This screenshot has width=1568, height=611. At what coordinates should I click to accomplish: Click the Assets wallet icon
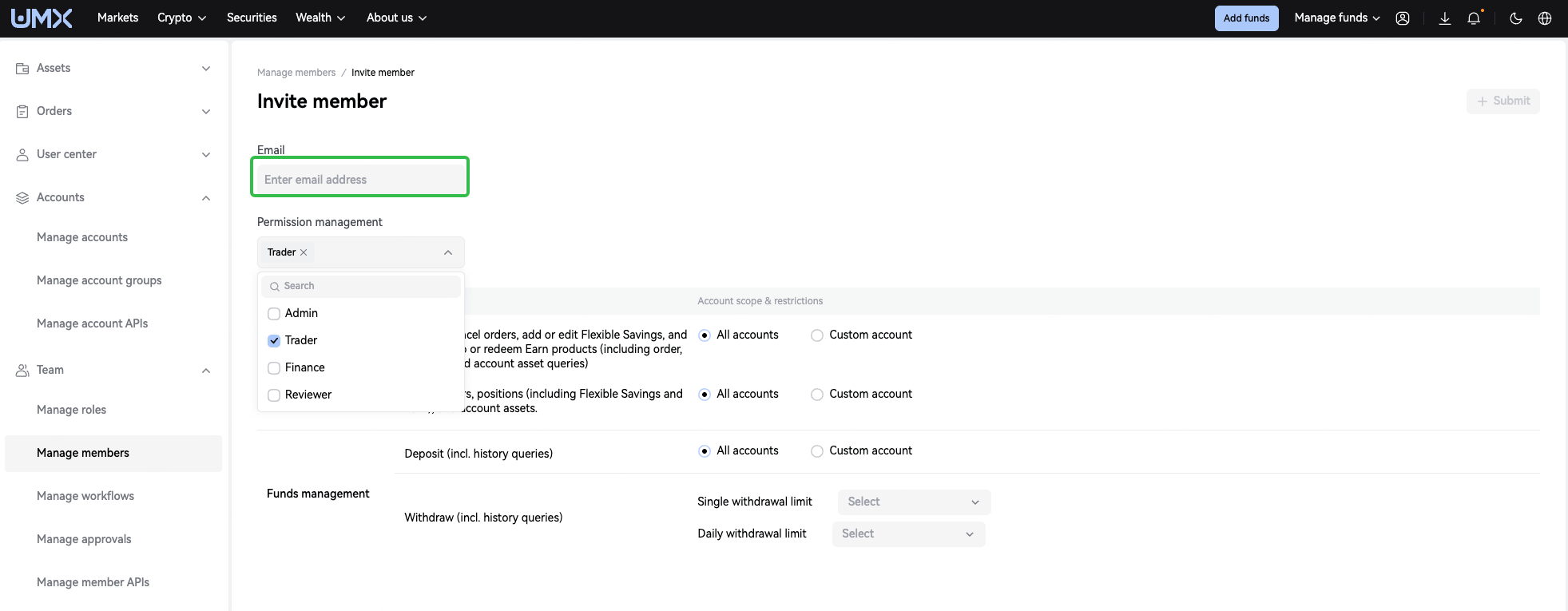pos(22,69)
